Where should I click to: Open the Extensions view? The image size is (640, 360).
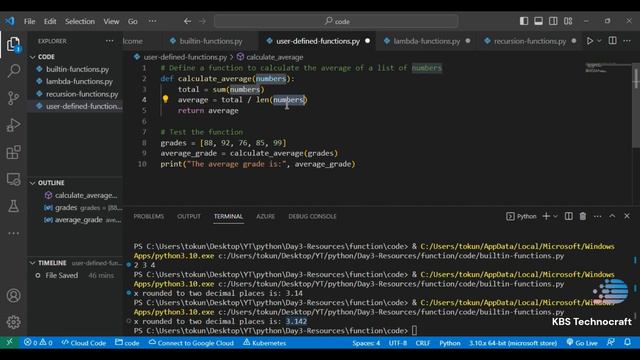[x=13, y=152]
